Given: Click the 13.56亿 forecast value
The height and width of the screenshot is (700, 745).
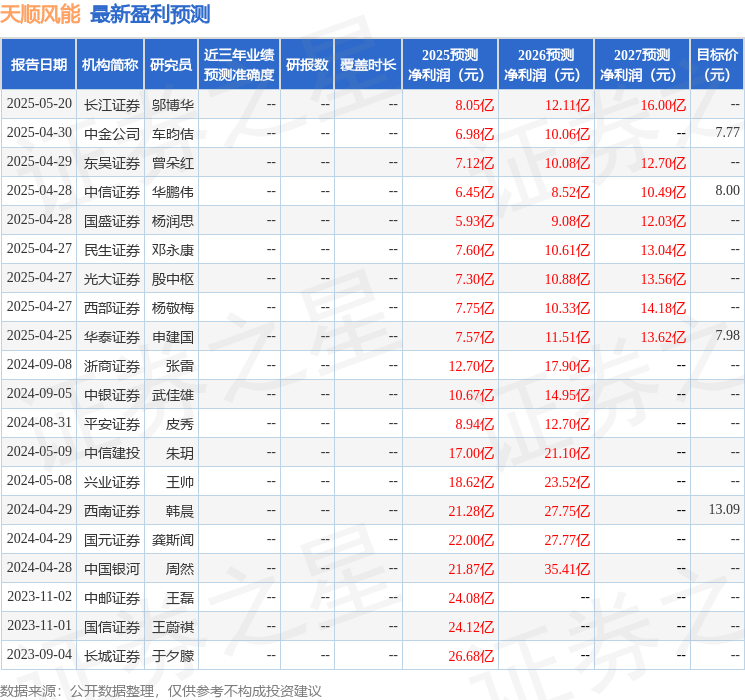Looking at the screenshot, I should [663, 279].
